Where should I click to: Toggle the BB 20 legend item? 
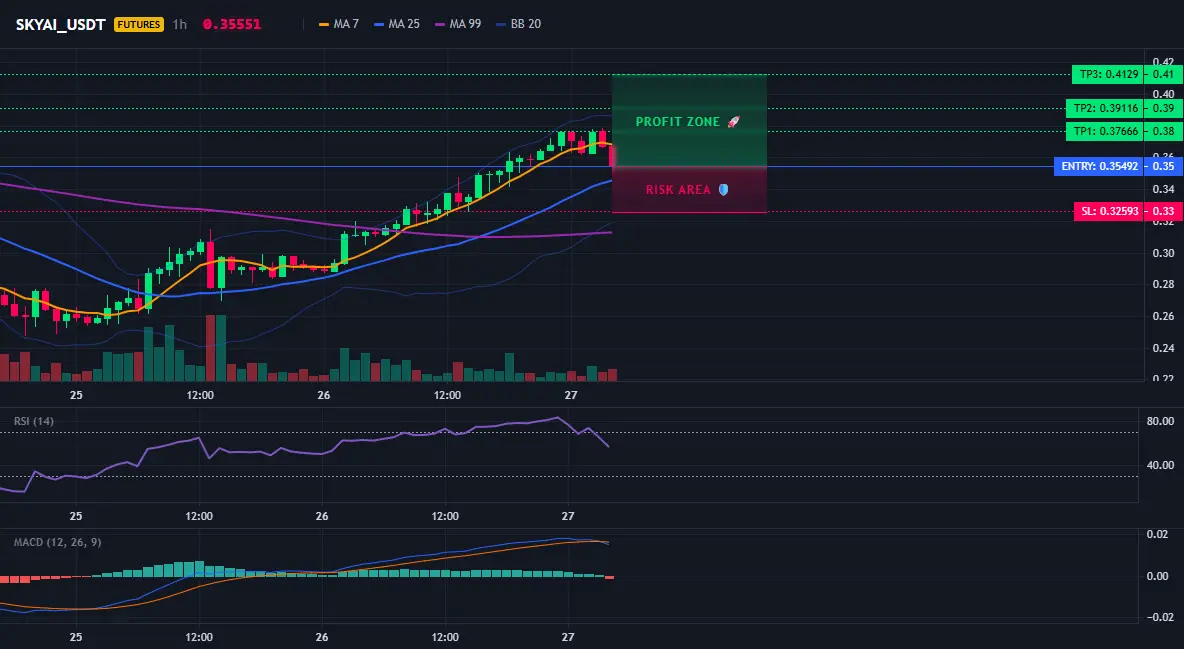coord(519,24)
